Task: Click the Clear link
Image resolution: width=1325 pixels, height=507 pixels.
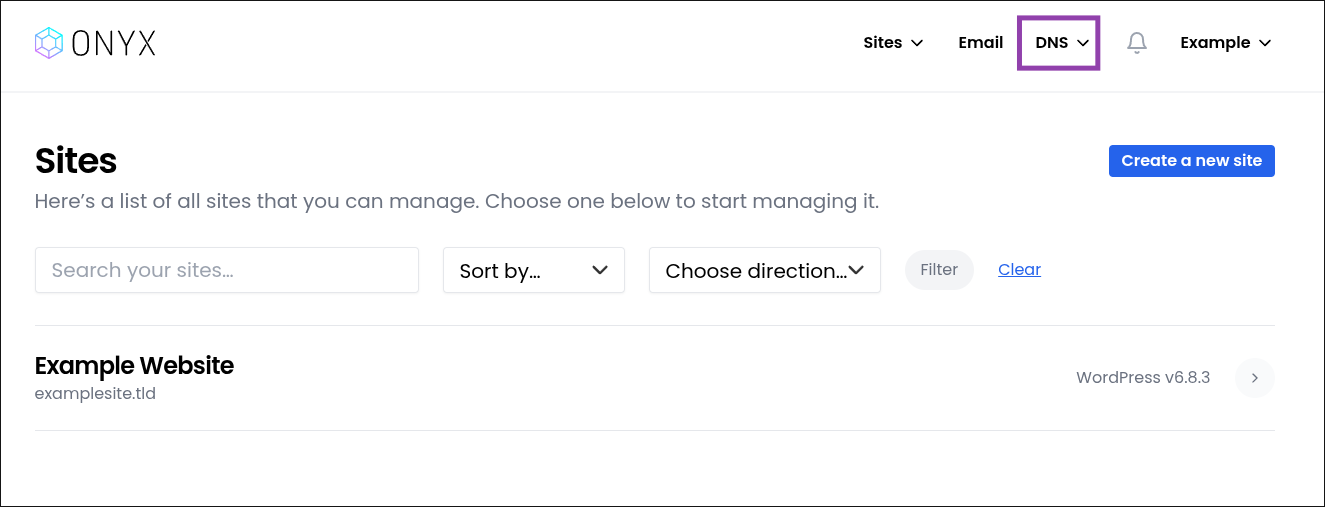Action: point(1019,270)
